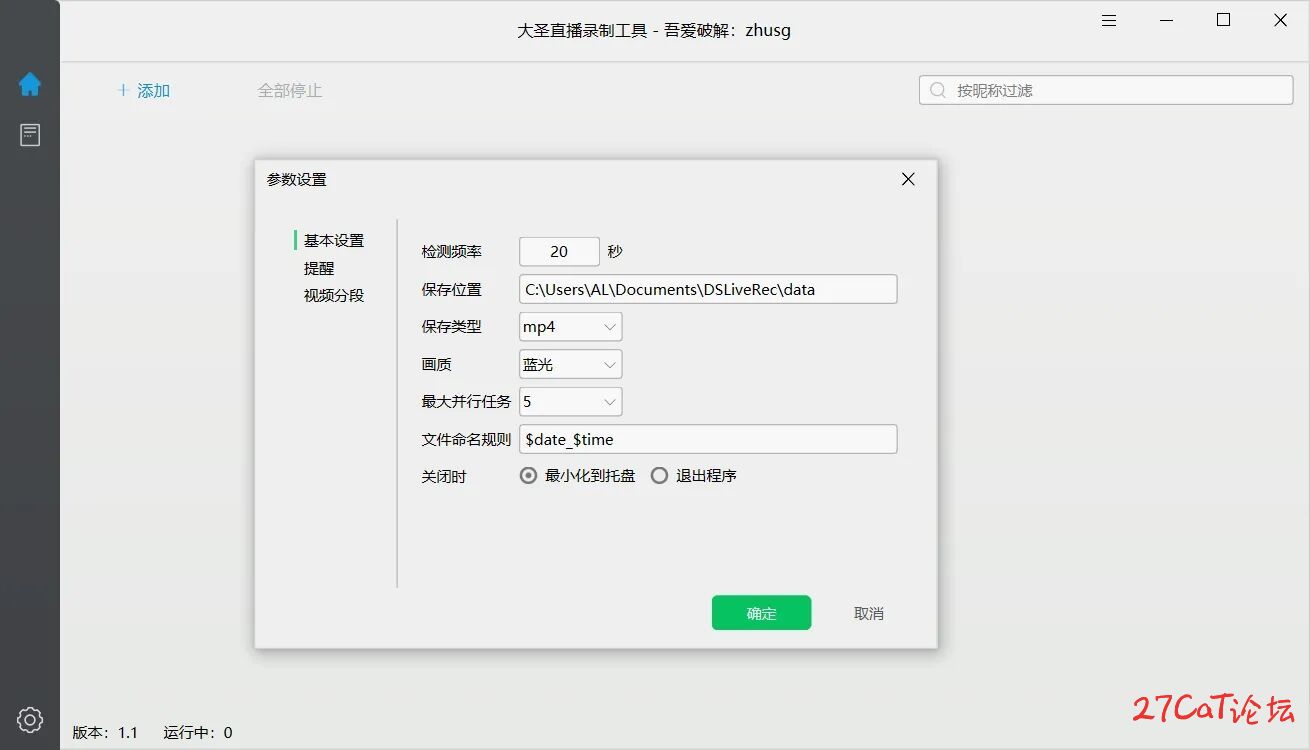1310x750 pixels.
Task: Maximize the main window
Action: click(x=1223, y=20)
